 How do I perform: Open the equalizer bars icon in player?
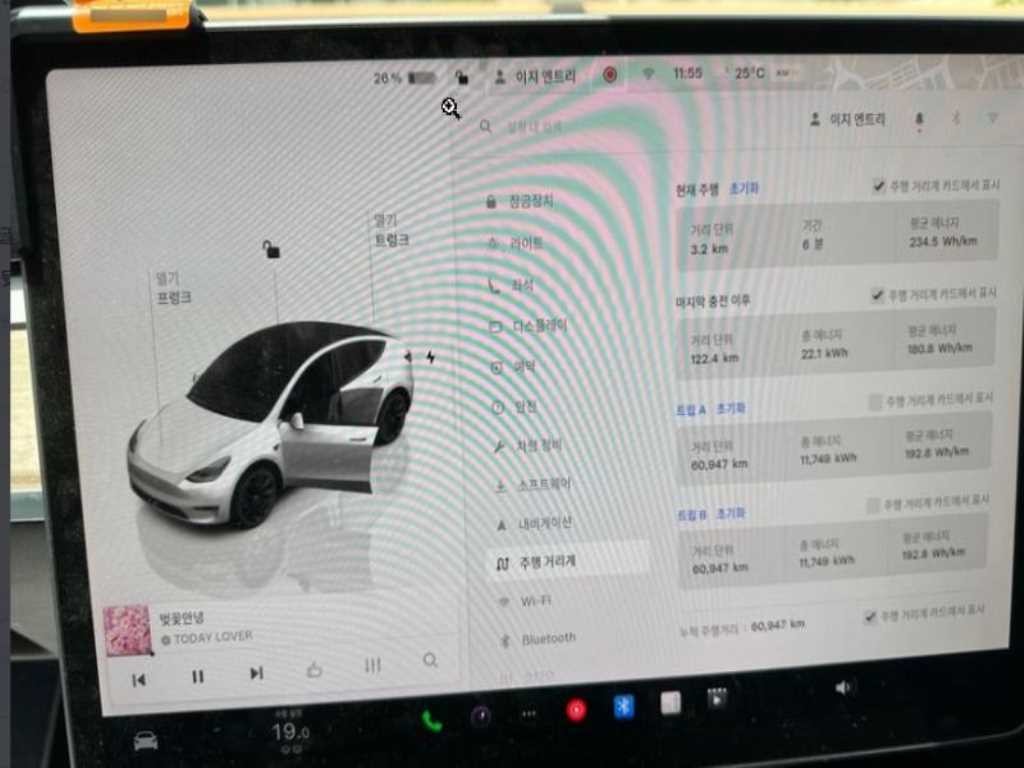(372, 665)
